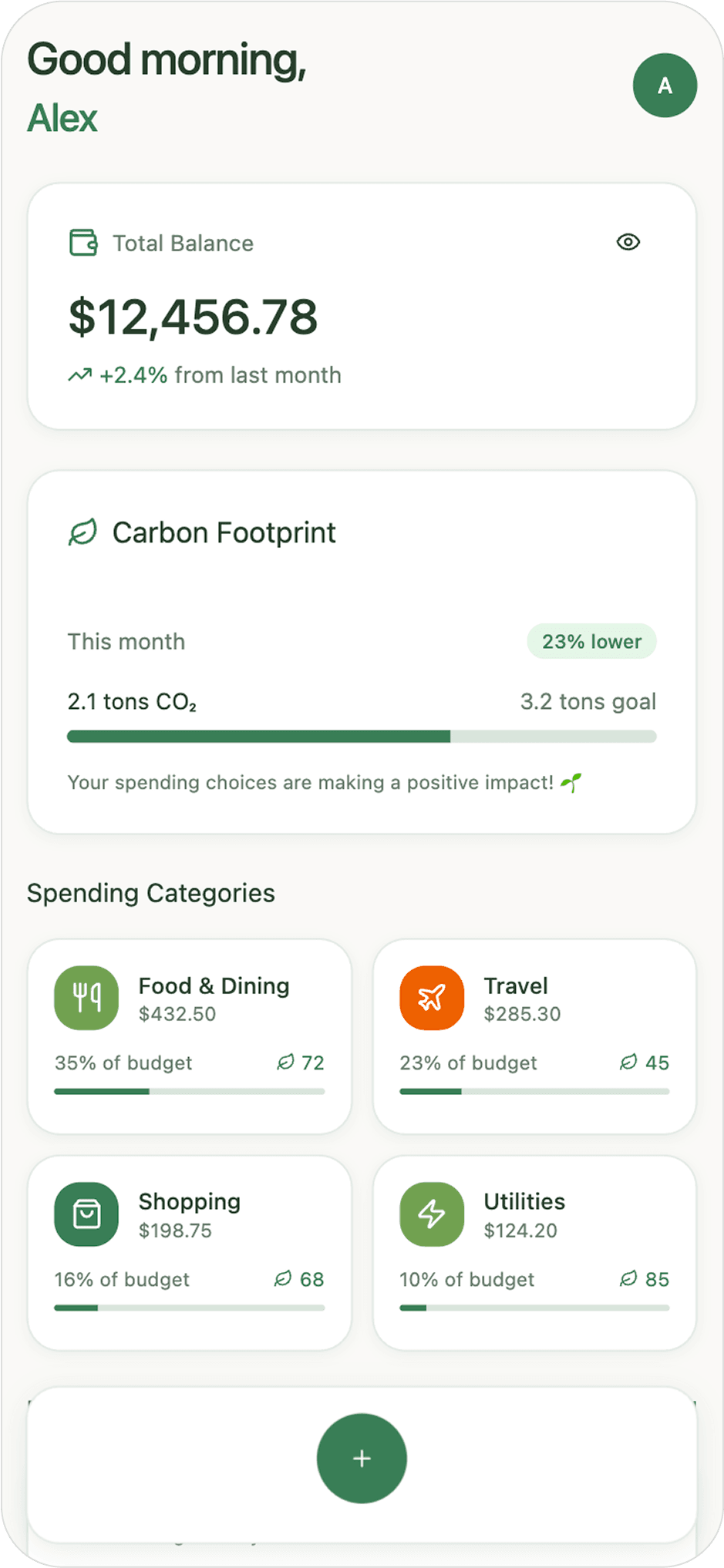Image resolution: width=724 pixels, height=1568 pixels.
Task: Tap the Food & Dining fork icon
Action: click(86, 998)
